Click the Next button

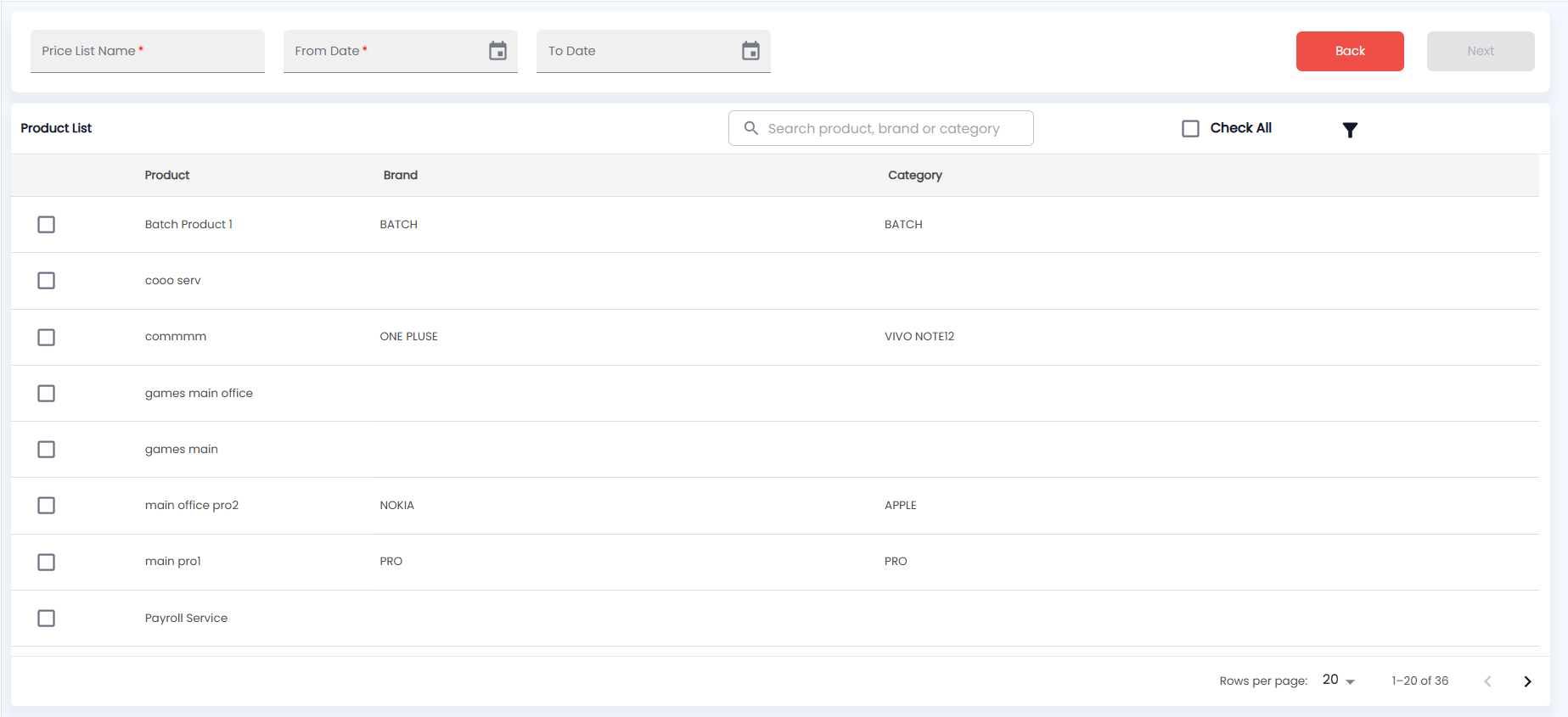click(x=1481, y=51)
